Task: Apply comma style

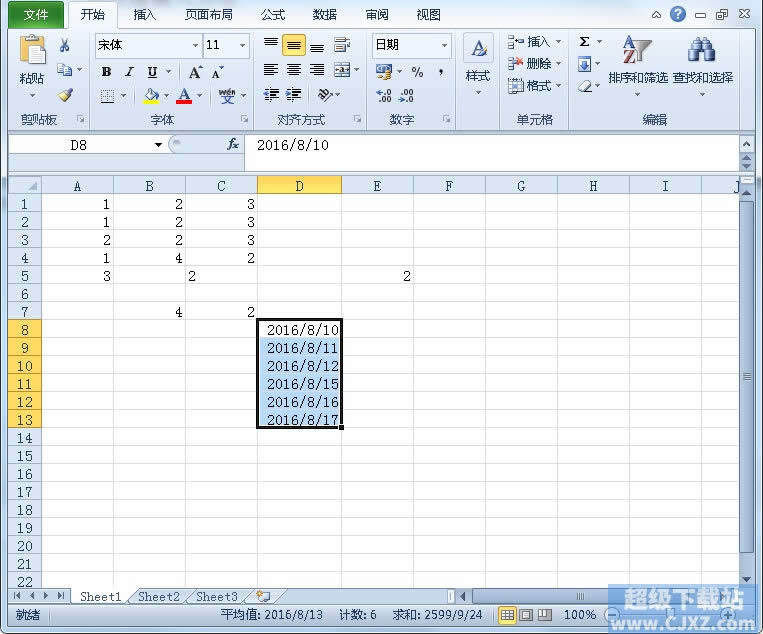Action: pos(441,72)
